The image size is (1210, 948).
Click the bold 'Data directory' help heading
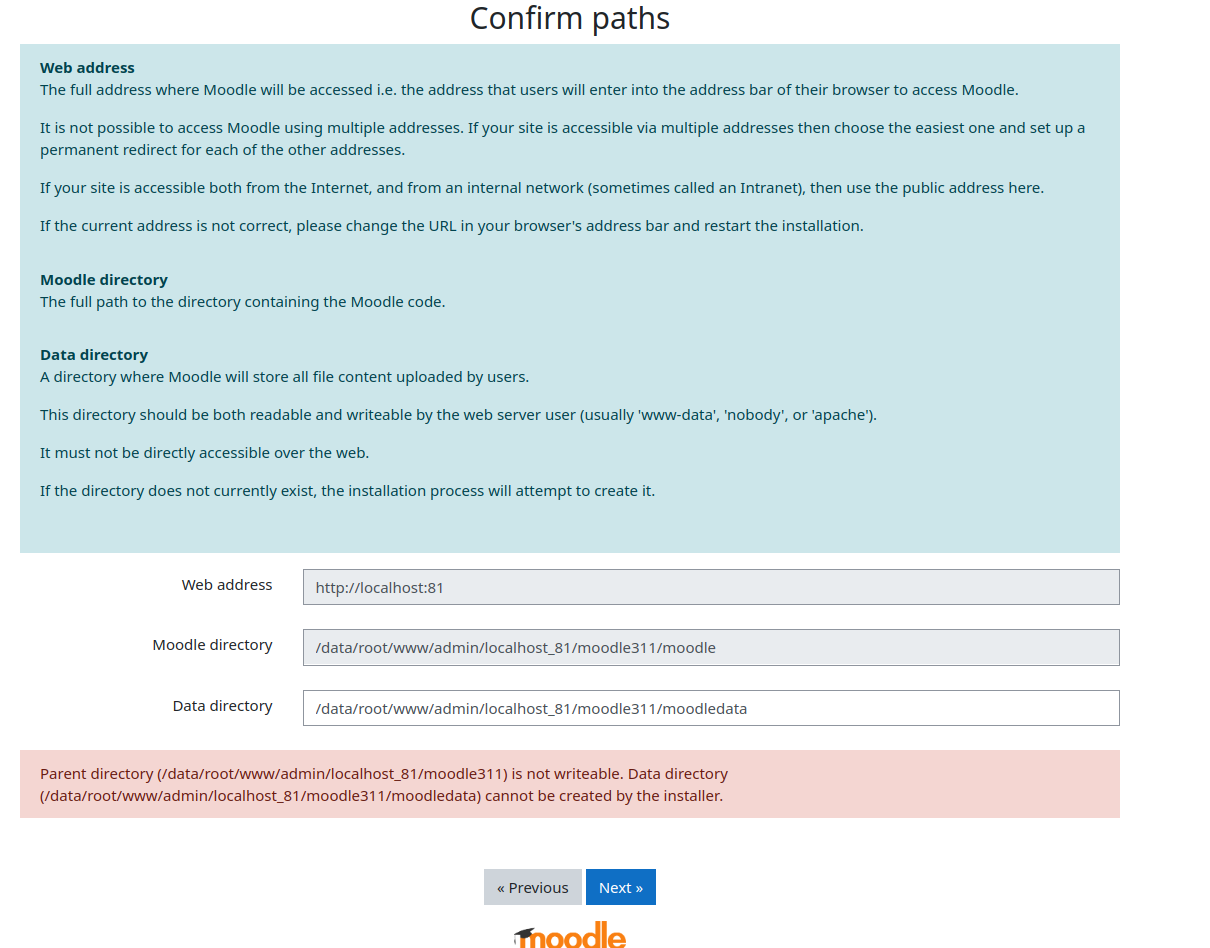coord(94,355)
